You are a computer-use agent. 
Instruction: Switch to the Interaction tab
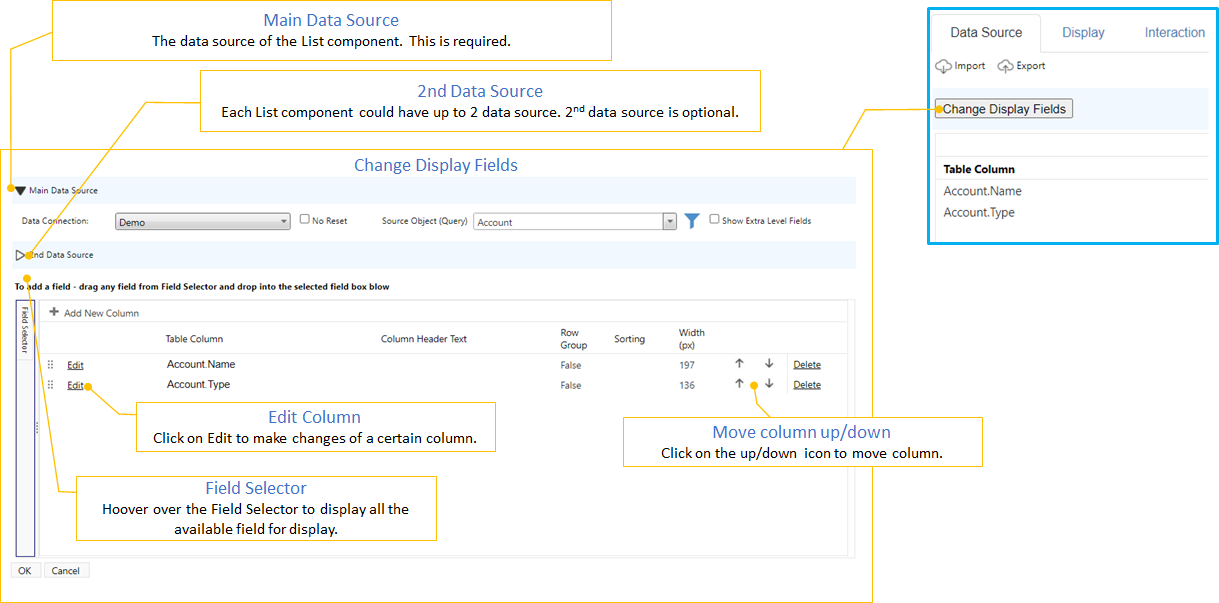click(1175, 32)
